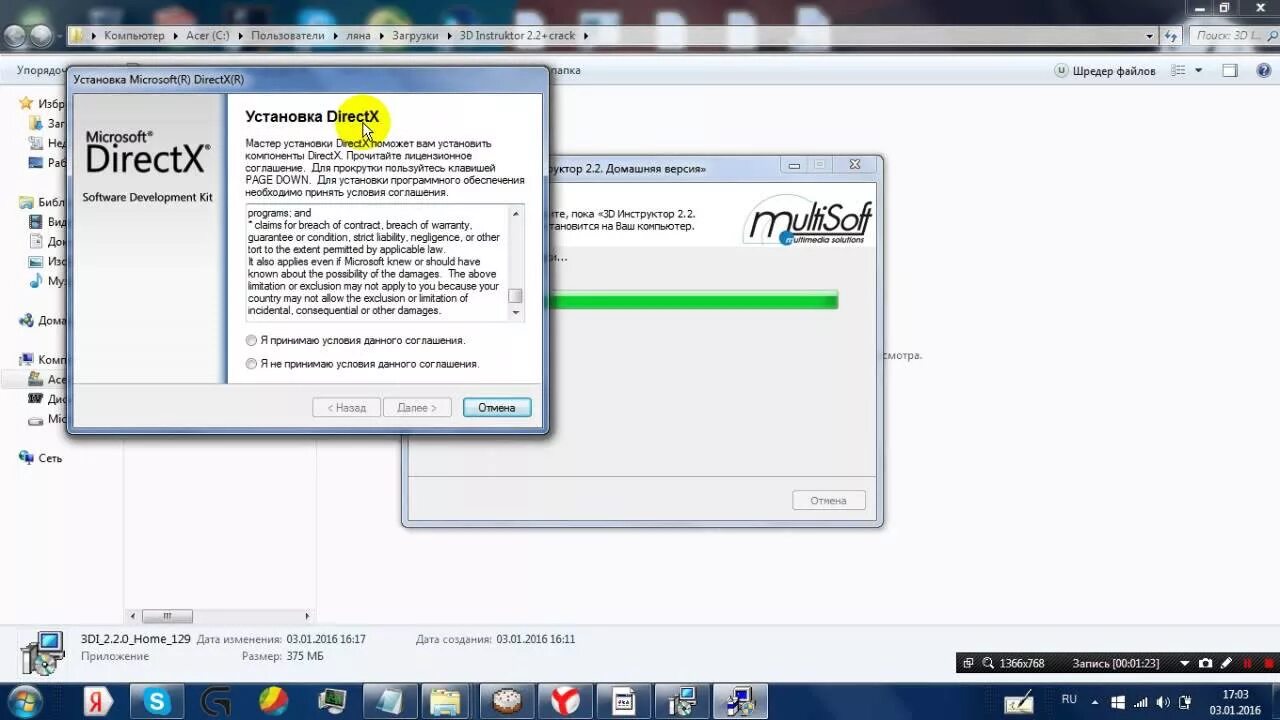
Task: Click the pen tablet icon in tray
Action: point(1018,702)
